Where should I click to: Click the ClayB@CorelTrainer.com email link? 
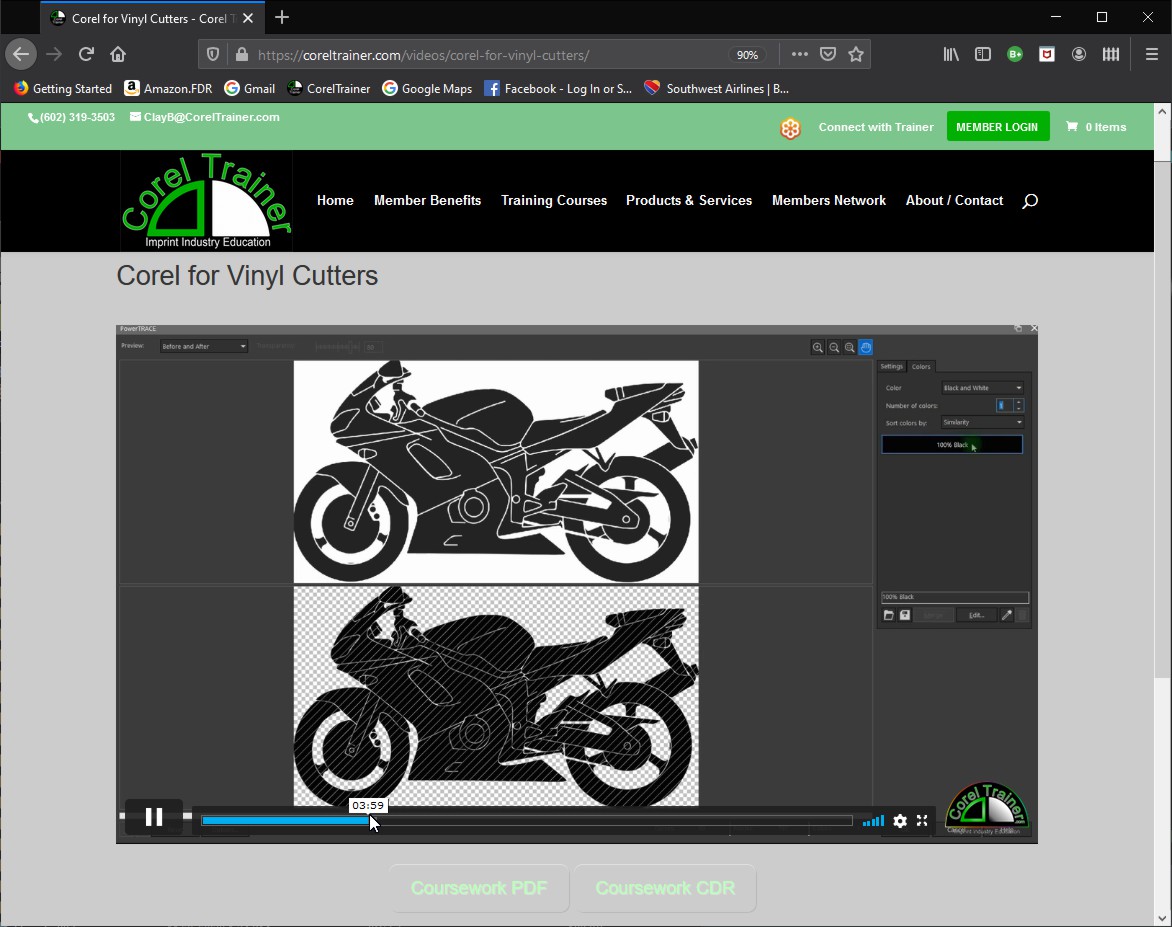(x=205, y=117)
